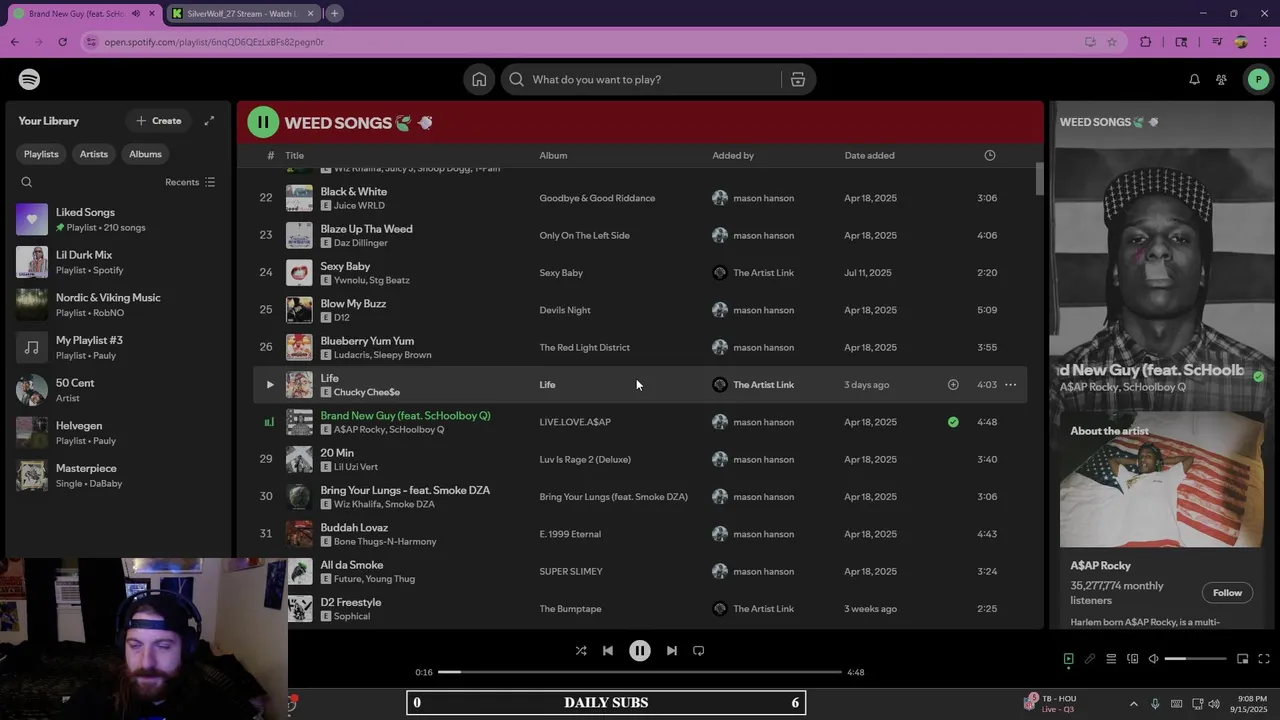1280x720 pixels.
Task: Open the Spotify home page via house icon
Action: pos(479,79)
